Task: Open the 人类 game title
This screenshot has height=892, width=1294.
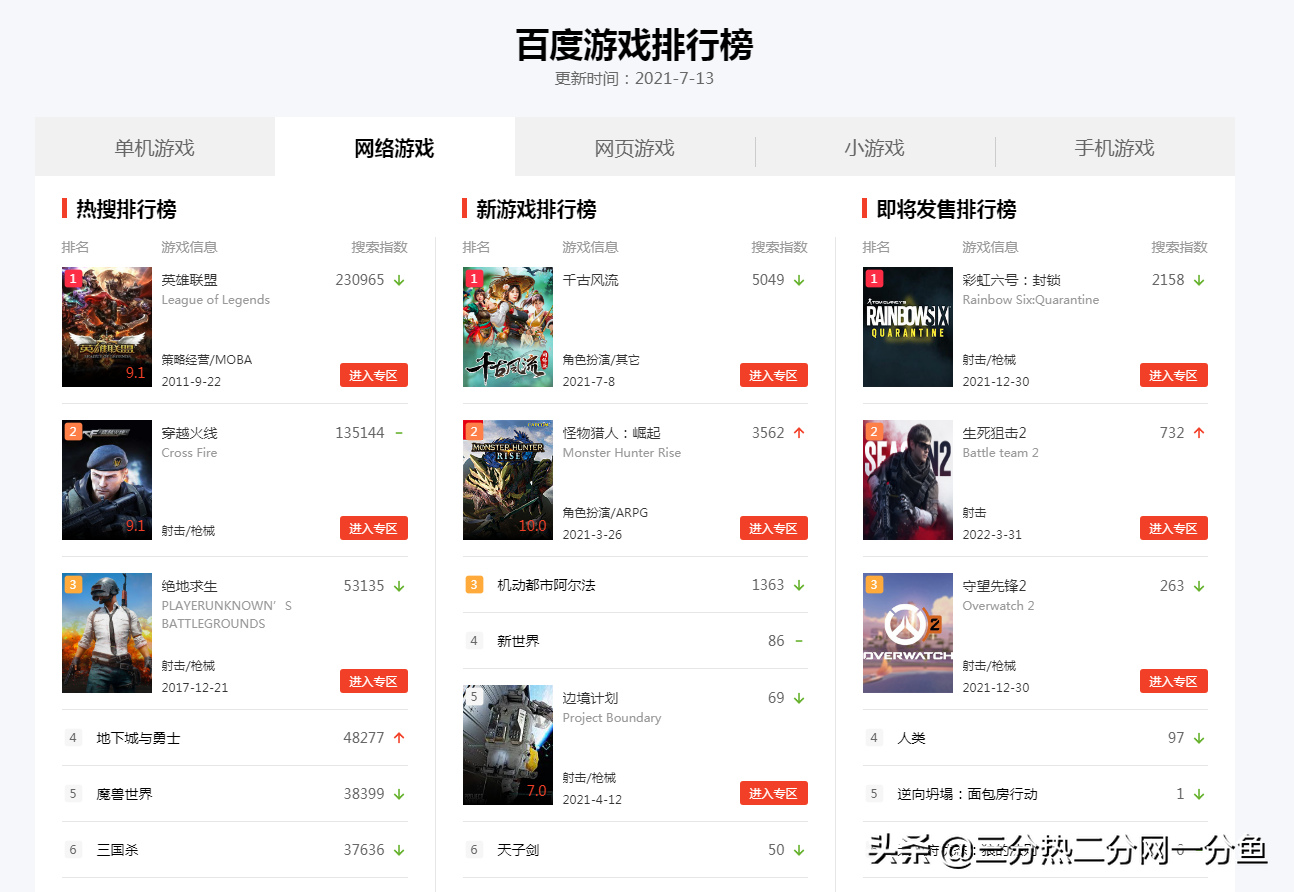Action: (x=911, y=738)
